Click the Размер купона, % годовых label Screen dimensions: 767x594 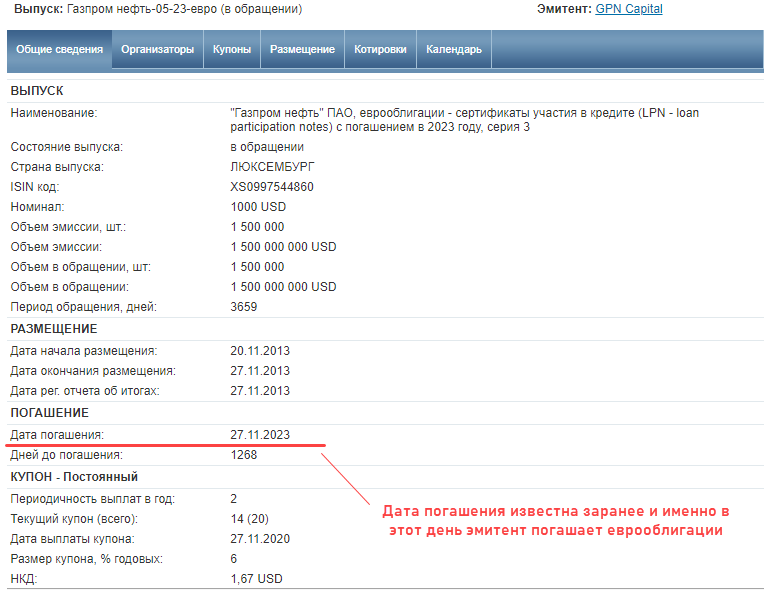(87, 559)
